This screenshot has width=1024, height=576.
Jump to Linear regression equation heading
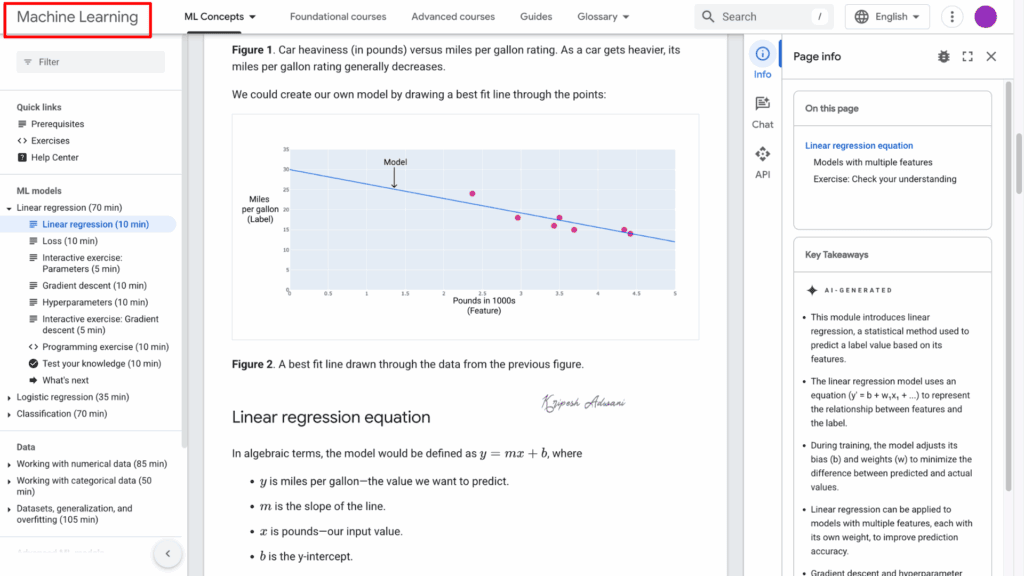point(859,145)
